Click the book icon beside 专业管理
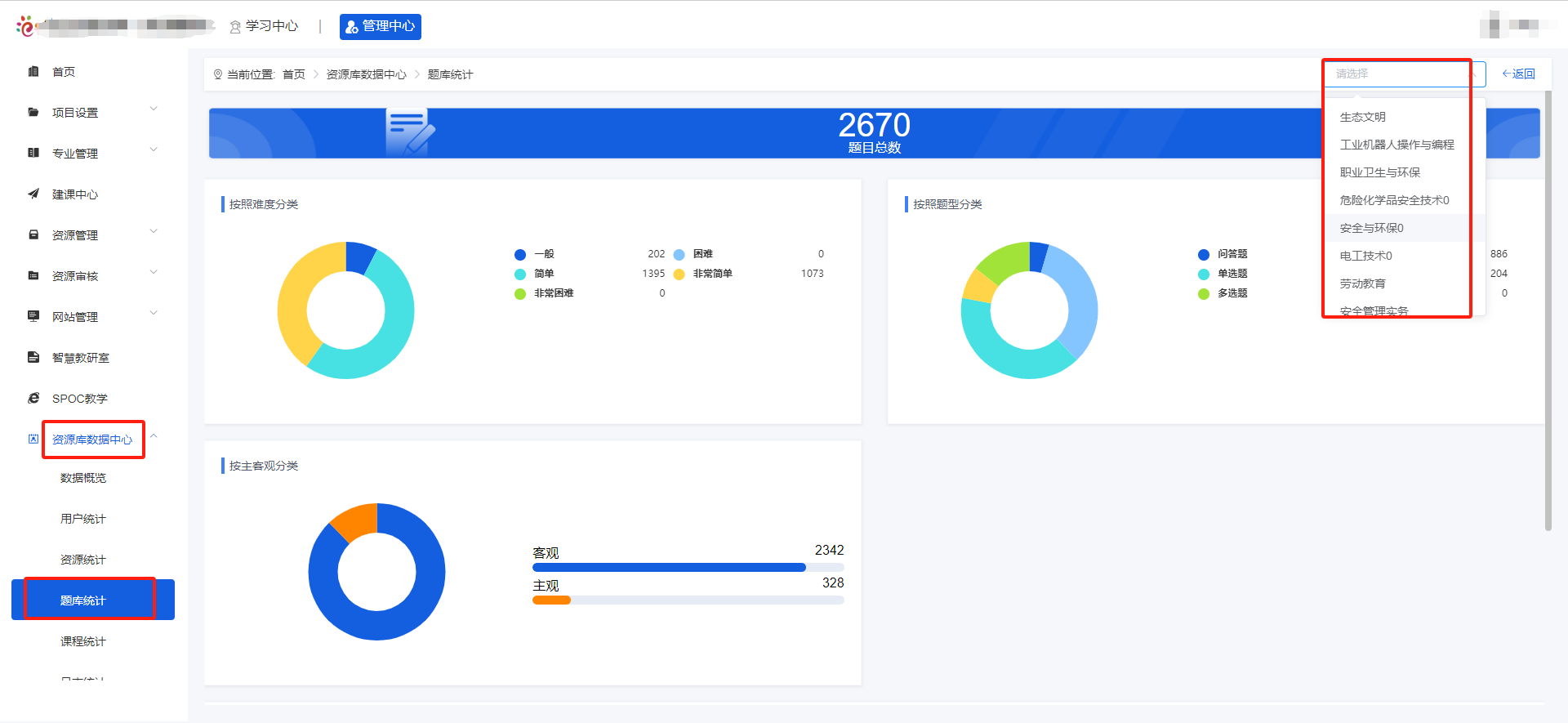The height and width of the screenshot is (723, 1568). coord(33,153)
